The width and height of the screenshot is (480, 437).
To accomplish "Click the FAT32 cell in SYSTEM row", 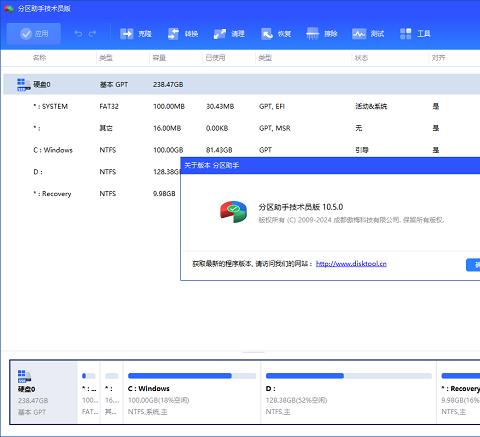I will (109, 106).
